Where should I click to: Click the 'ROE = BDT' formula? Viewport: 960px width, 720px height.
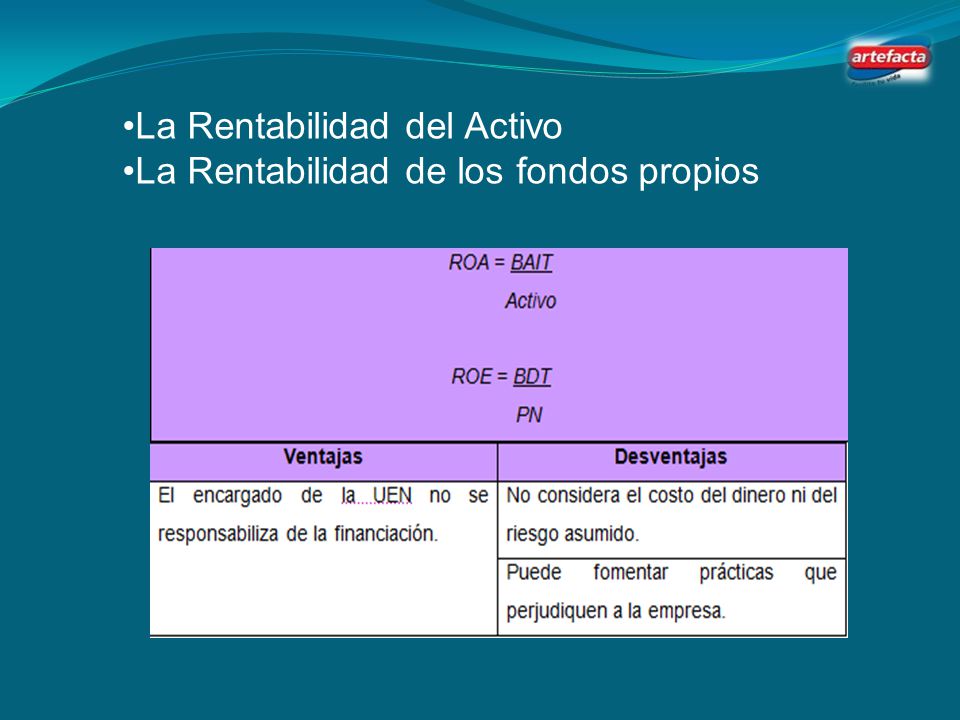click(x=501, y=376)
